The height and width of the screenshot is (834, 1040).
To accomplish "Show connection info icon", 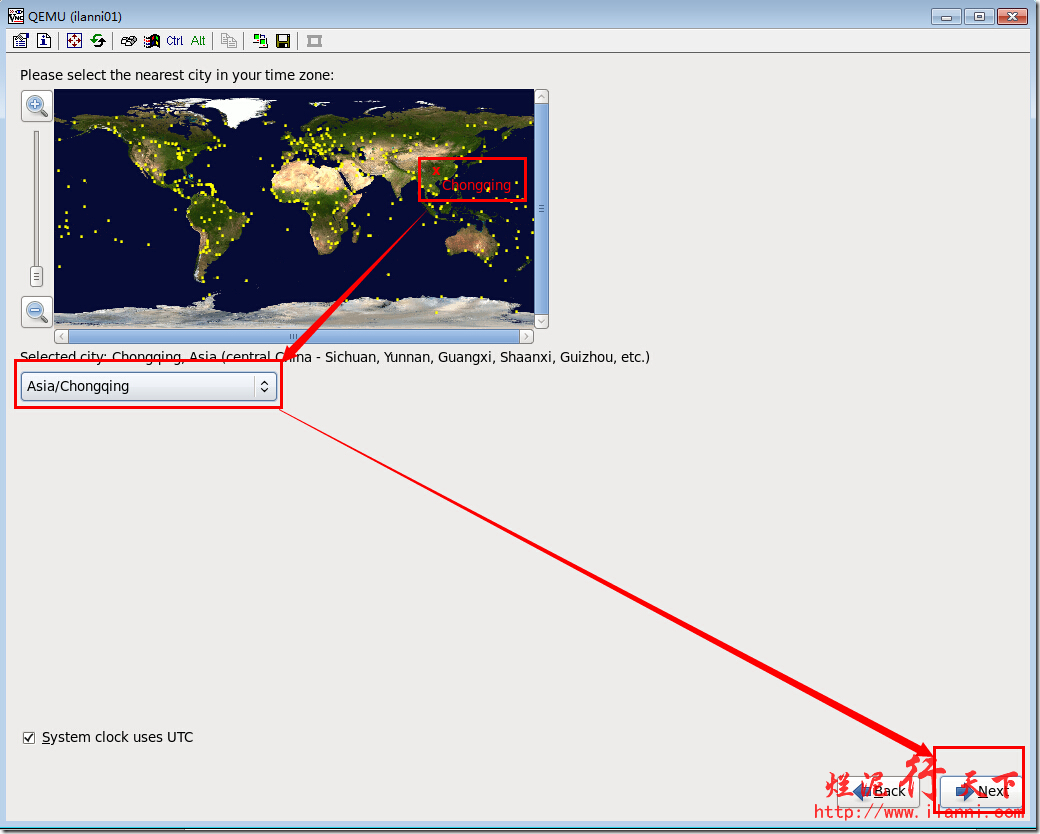I will coord(44,41).
